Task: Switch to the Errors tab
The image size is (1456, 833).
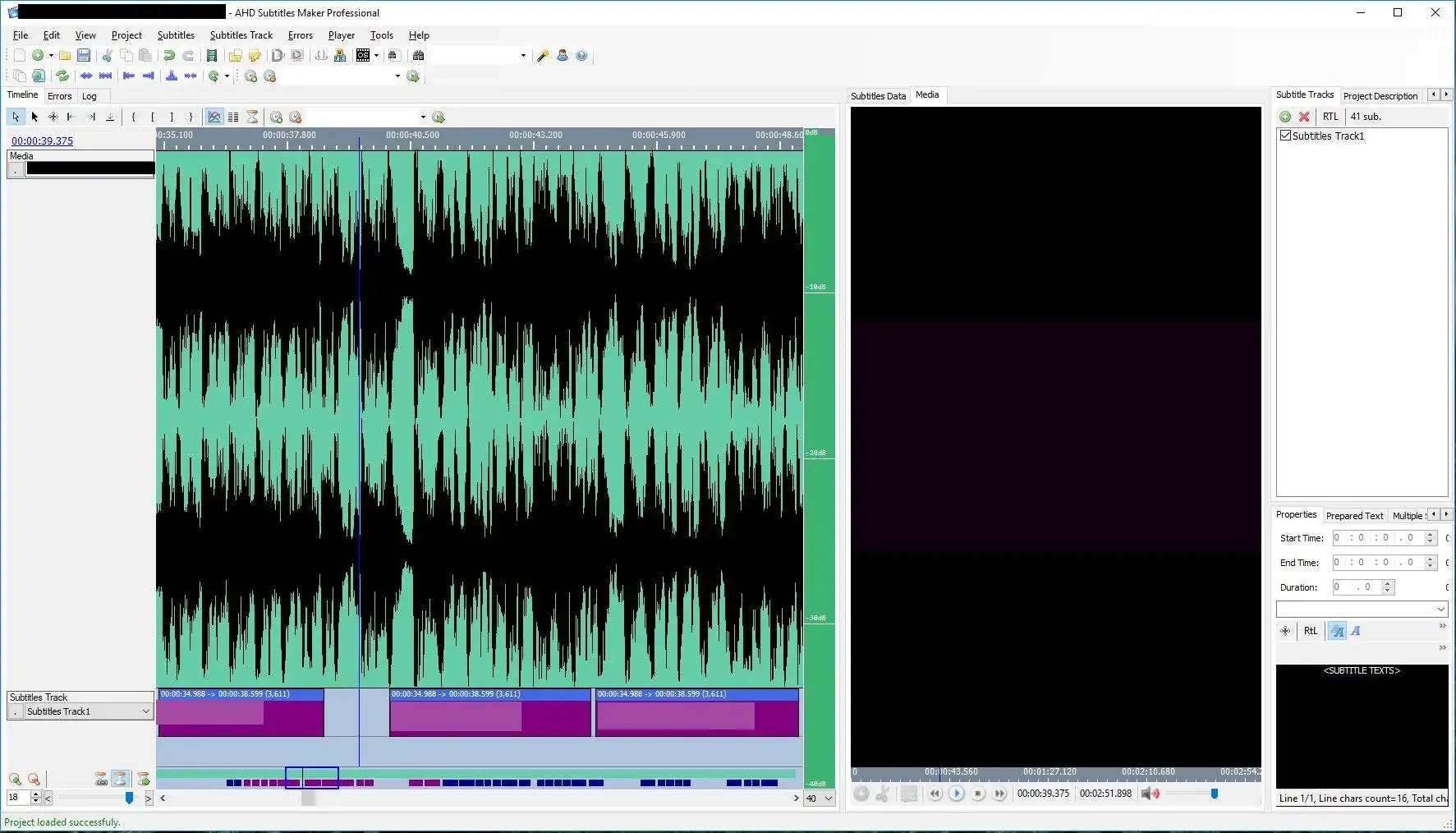Action: pos(59,96)
